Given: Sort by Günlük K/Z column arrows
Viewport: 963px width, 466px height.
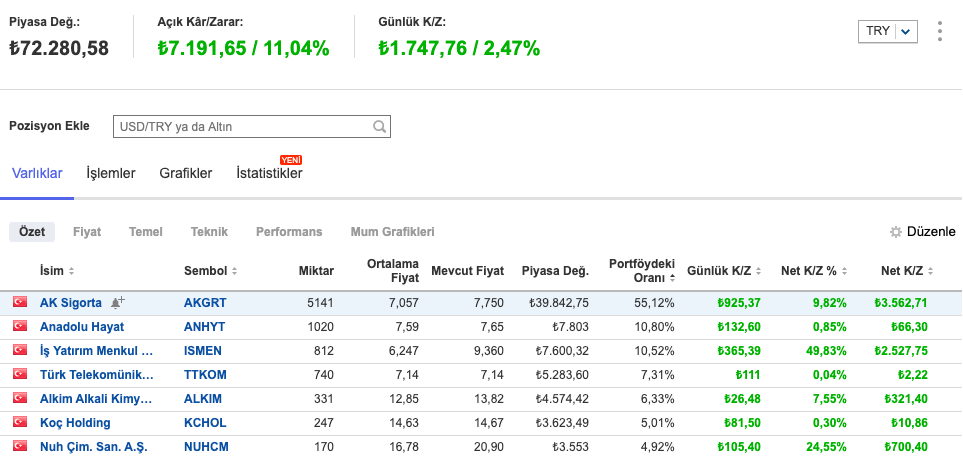Looking at the screenshot, I should 758,272.
